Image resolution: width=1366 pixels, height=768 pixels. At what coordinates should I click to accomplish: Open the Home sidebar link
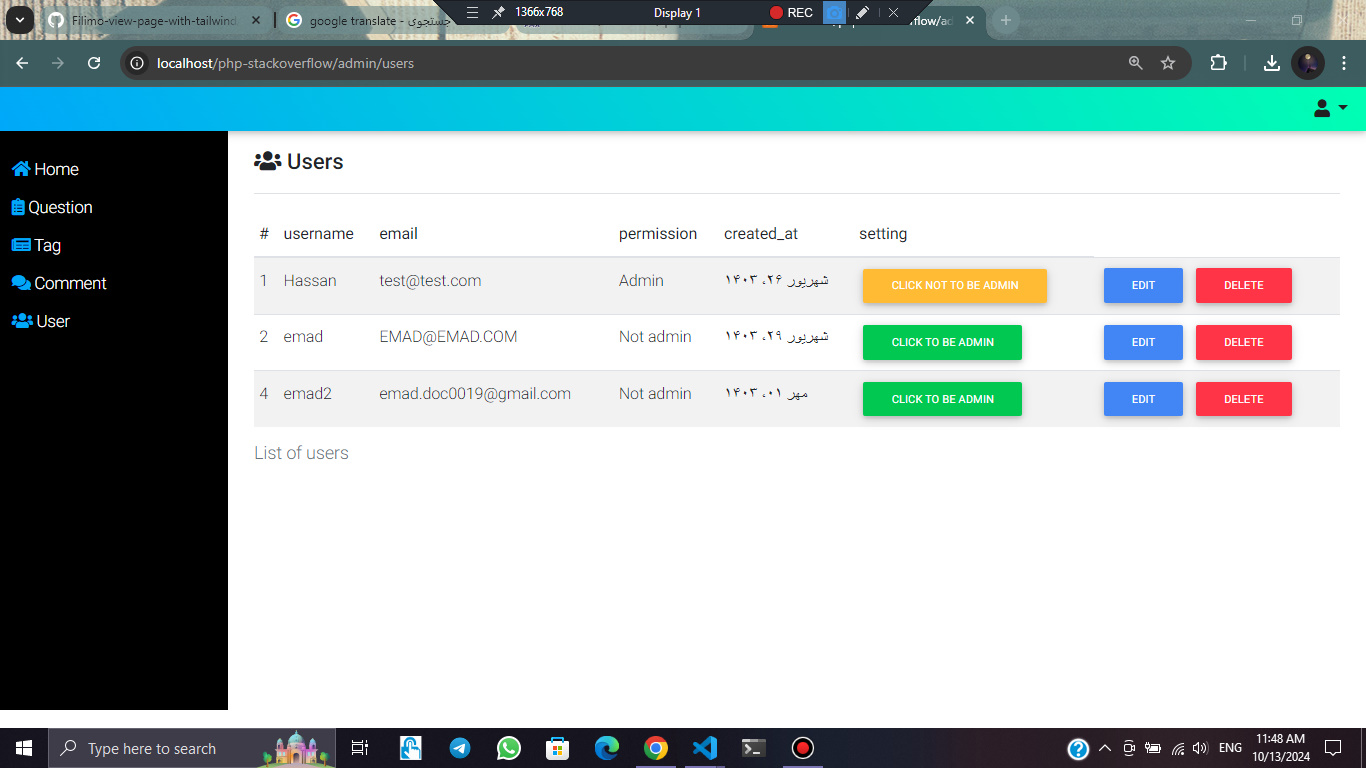[x=45, y=169]
